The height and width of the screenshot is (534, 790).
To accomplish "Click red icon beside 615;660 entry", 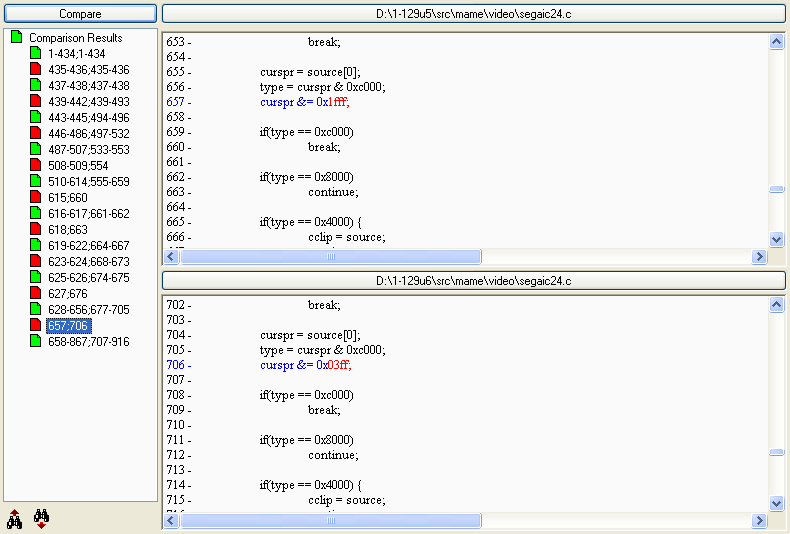I will 35,198.
